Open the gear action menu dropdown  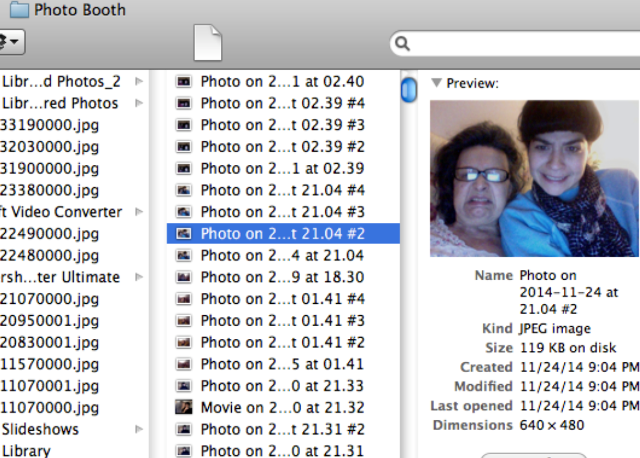click(x=10, y=42)
